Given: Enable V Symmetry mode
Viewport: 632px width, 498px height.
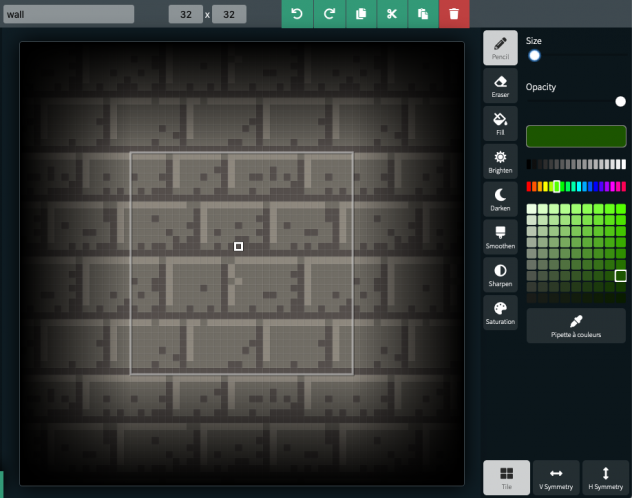Looking at the screenshot, I should coord(556,477).
